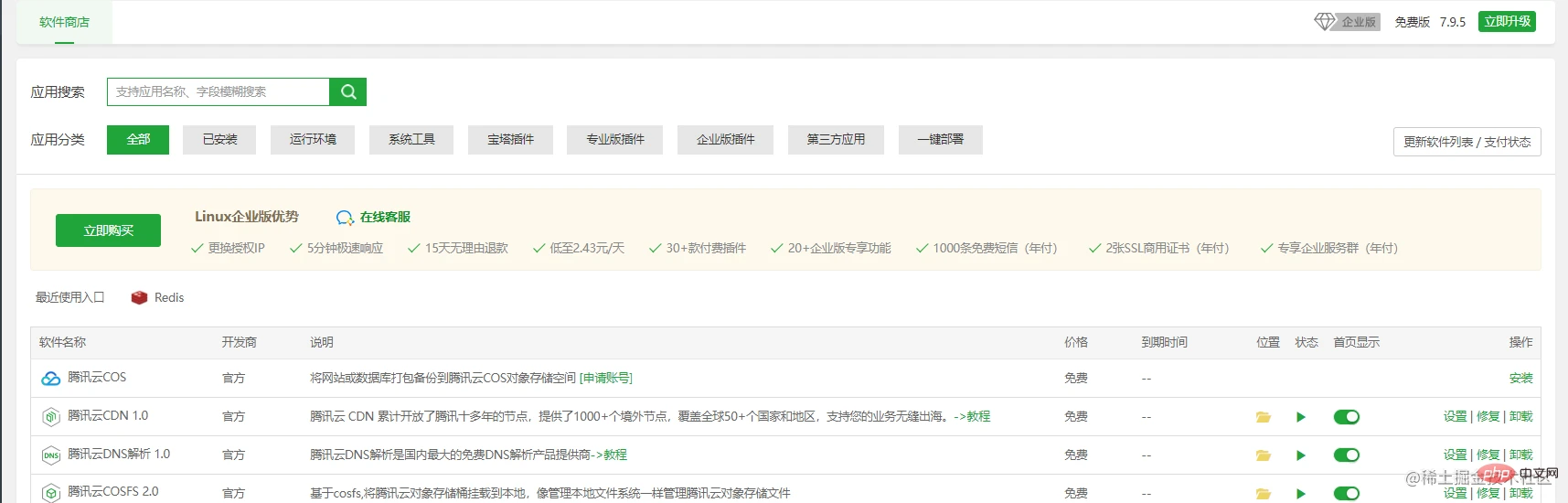This screenshot has width=1568, height=503.
Task: Click the enterprise diamond icon
Action: pos(1325,21)
